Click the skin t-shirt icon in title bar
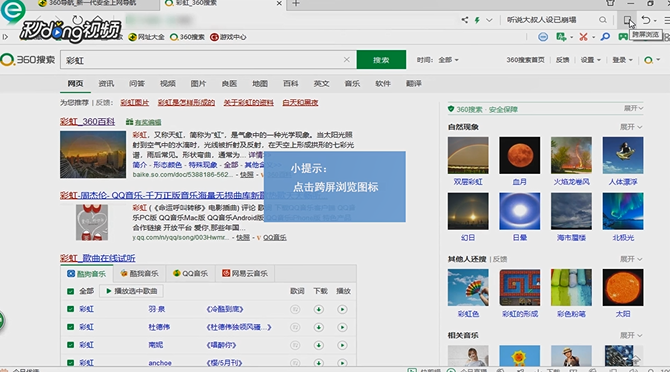The width and height of the screenshot is (670, 372). [x=610, y=3]
